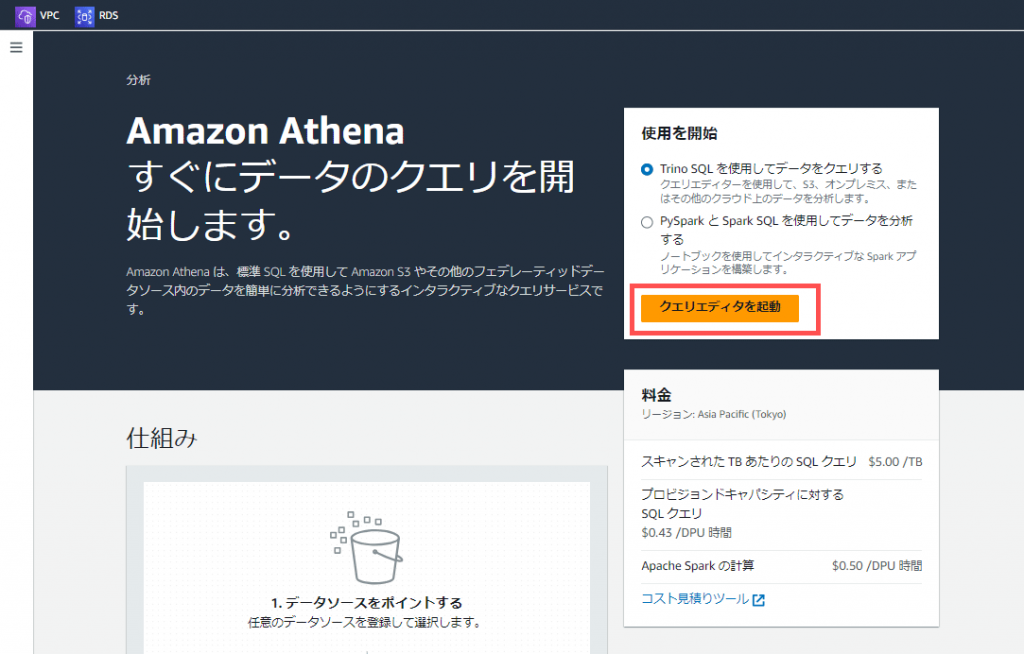Screen dimensions: 1024x654
Task: Click the RDS blue service badge icon
Action: (84, 15)
